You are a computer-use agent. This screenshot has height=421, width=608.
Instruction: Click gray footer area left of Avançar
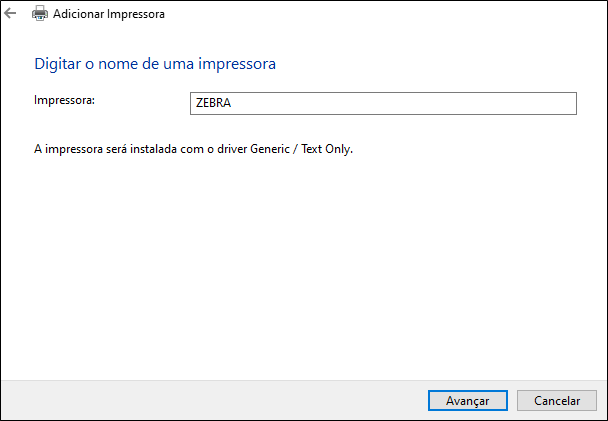[x=200, y=400]
